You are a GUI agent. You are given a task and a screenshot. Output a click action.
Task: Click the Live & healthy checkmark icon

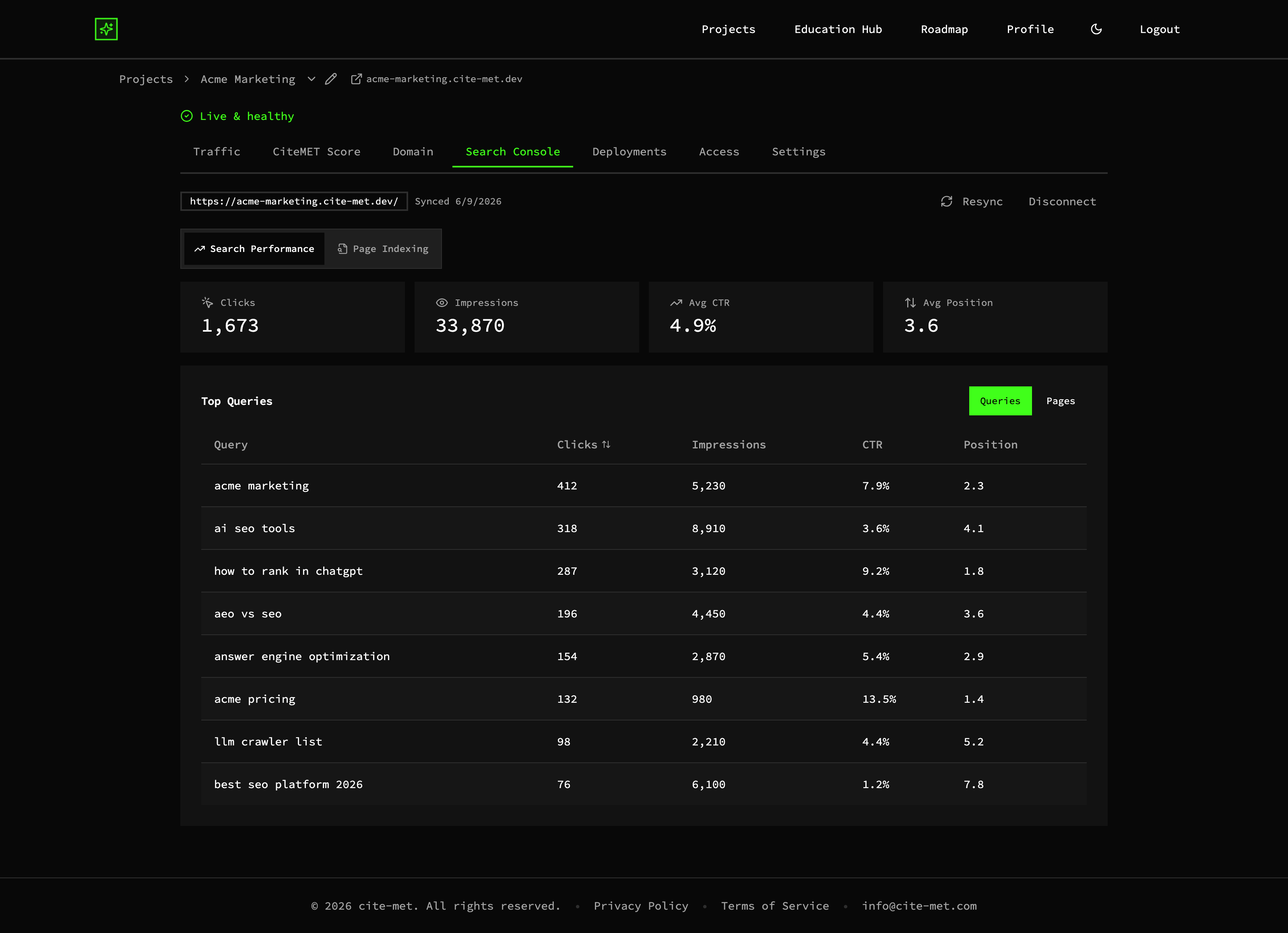click(187, 116)
